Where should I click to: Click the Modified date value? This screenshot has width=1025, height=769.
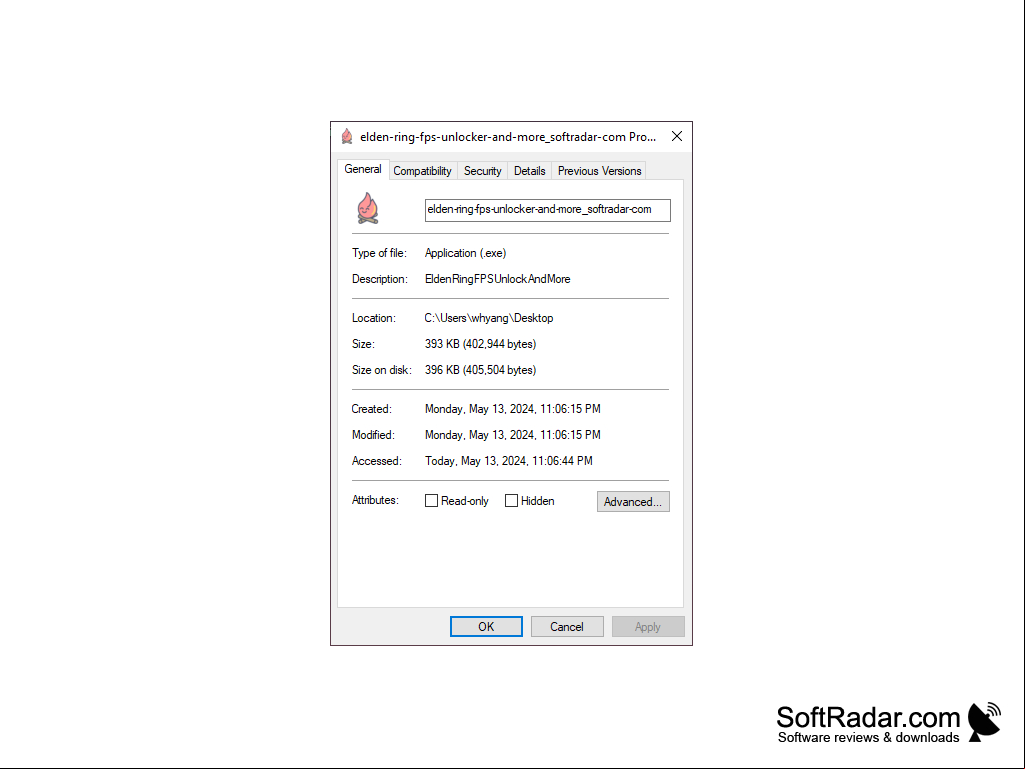512,435
